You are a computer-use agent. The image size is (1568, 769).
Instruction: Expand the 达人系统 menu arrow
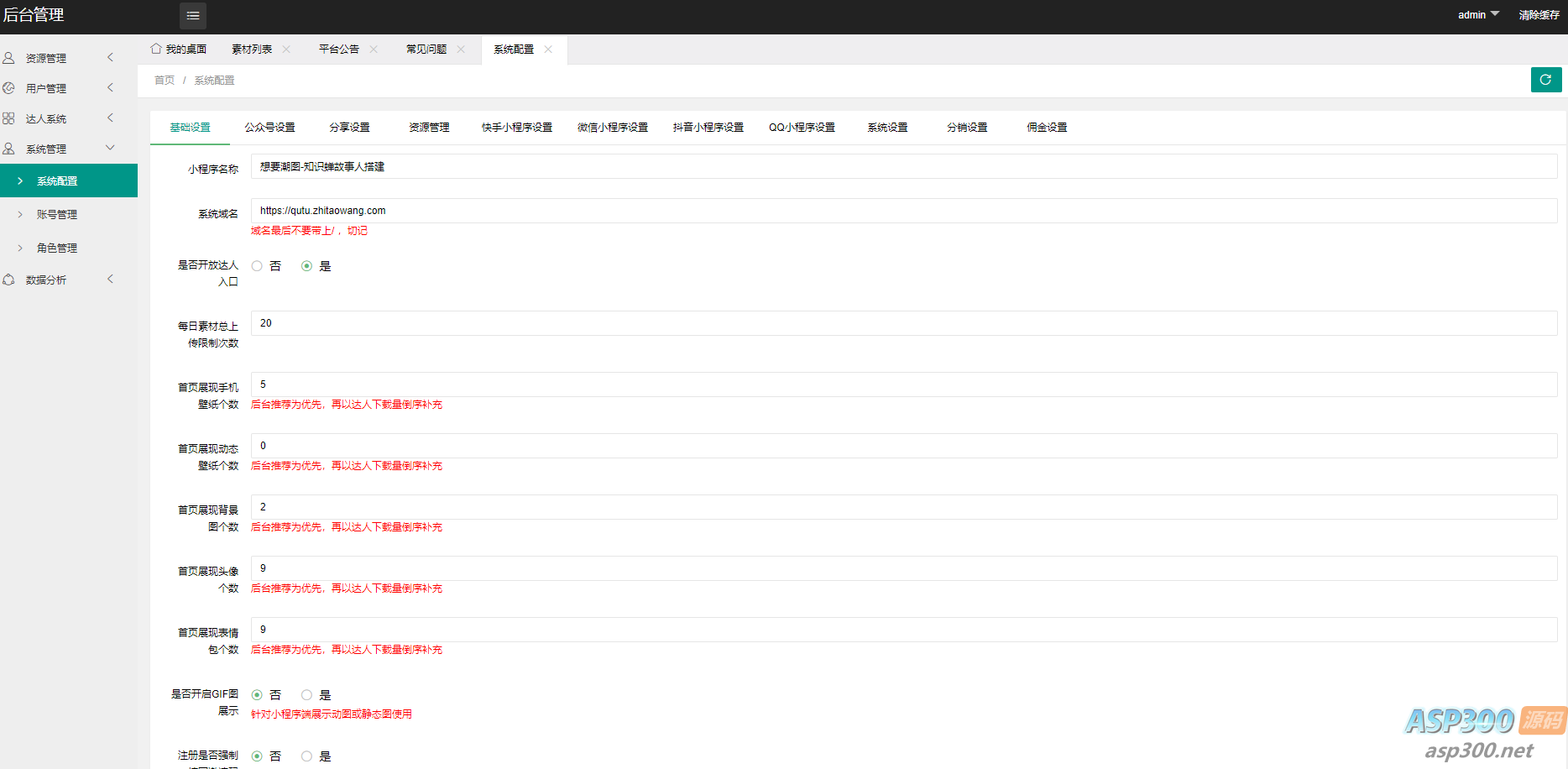pos(110,118)
